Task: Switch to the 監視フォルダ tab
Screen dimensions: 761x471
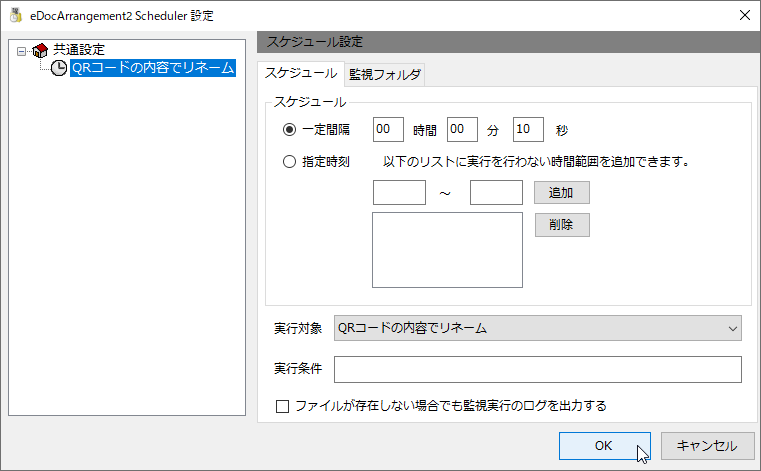Action: [x=385, y=75]
